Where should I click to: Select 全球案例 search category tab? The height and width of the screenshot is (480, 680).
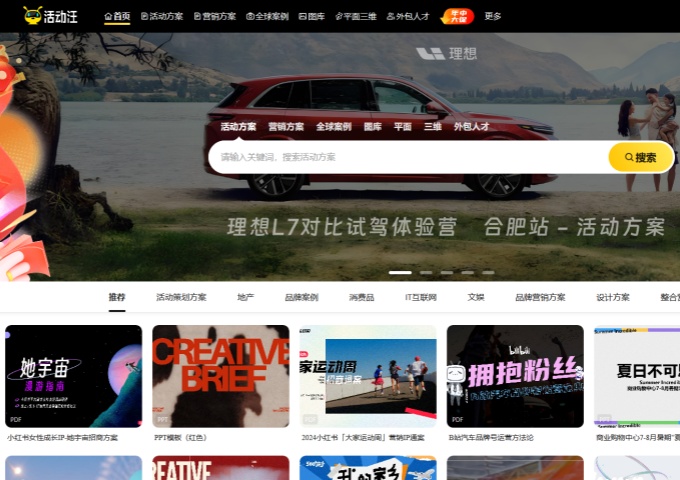tap(333, 127)
